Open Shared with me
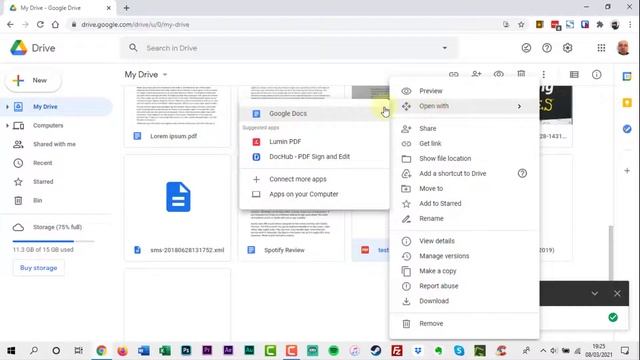 coord(54,144)
